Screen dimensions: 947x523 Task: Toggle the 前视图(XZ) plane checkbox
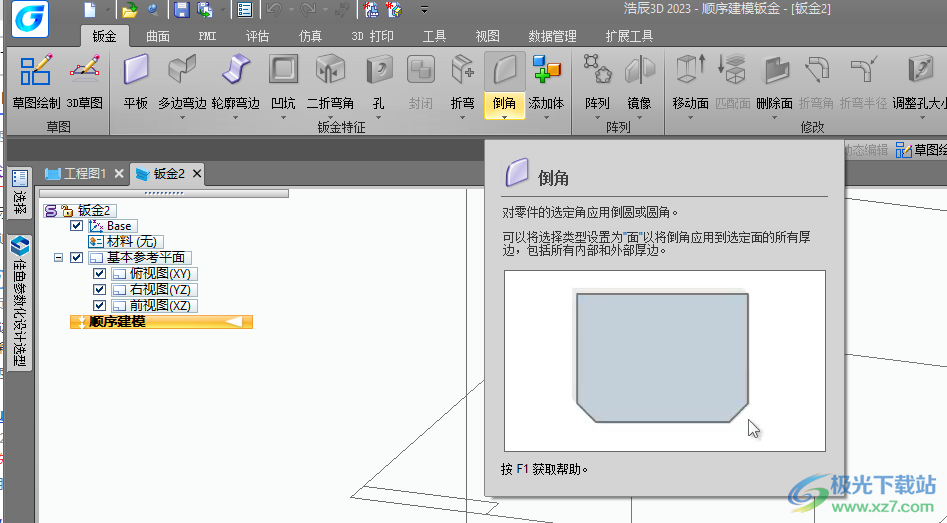click(x=100, y=306)
